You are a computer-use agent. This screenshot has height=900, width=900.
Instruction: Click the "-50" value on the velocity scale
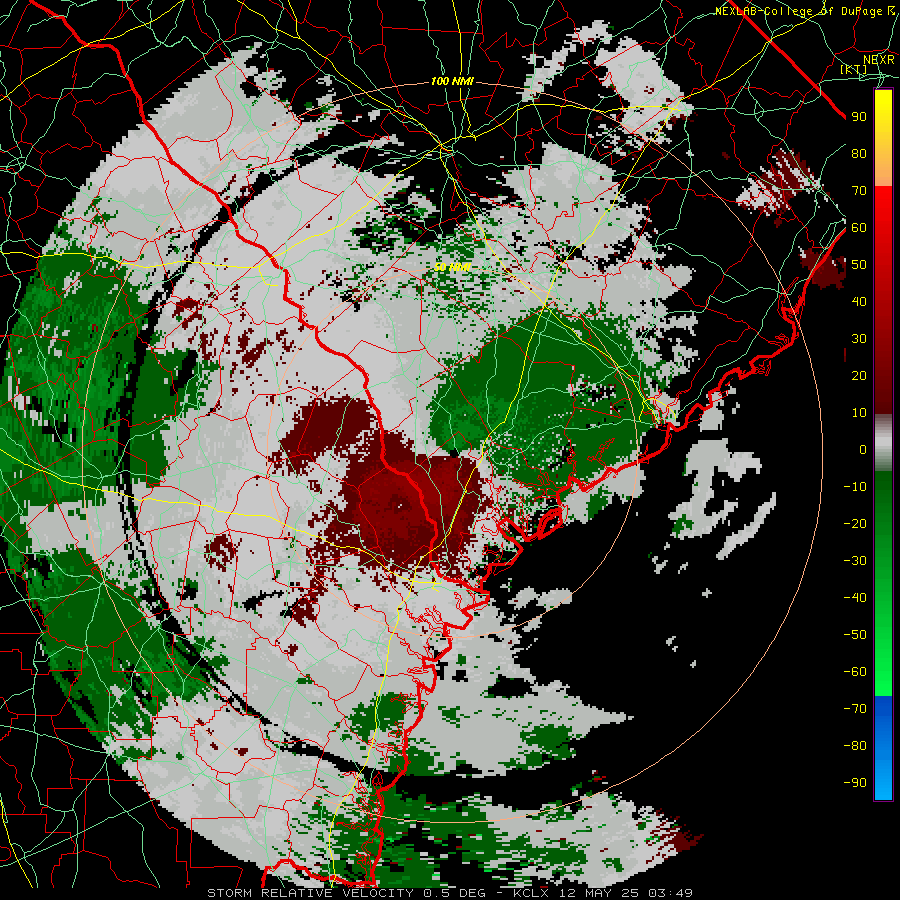click(855, 635)
